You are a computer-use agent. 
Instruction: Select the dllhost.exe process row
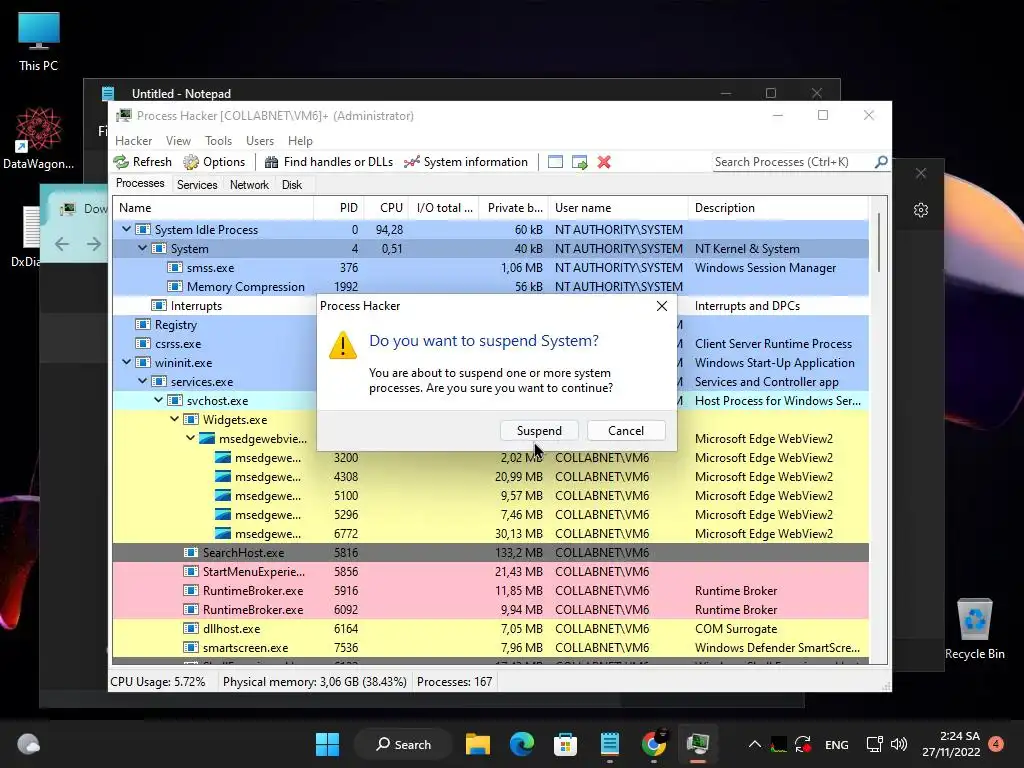click(x=491, y=628)
